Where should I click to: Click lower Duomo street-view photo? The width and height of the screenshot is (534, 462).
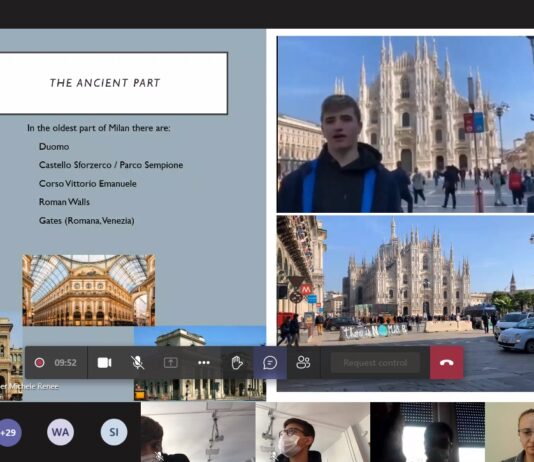click(405, 303)
